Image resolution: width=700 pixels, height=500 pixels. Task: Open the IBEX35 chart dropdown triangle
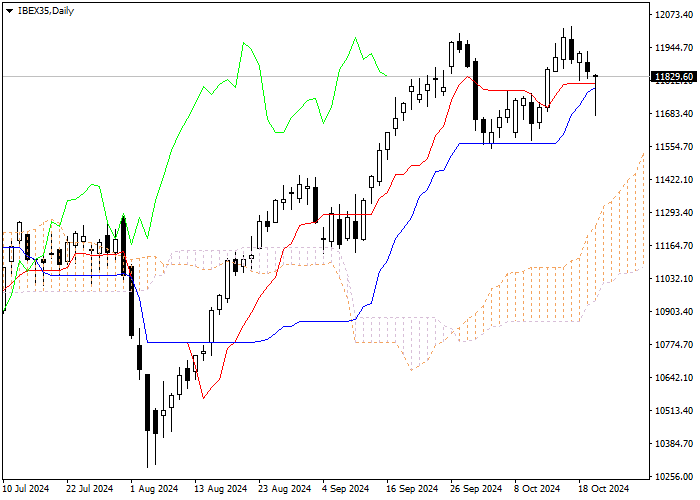[x=9, y=11]
